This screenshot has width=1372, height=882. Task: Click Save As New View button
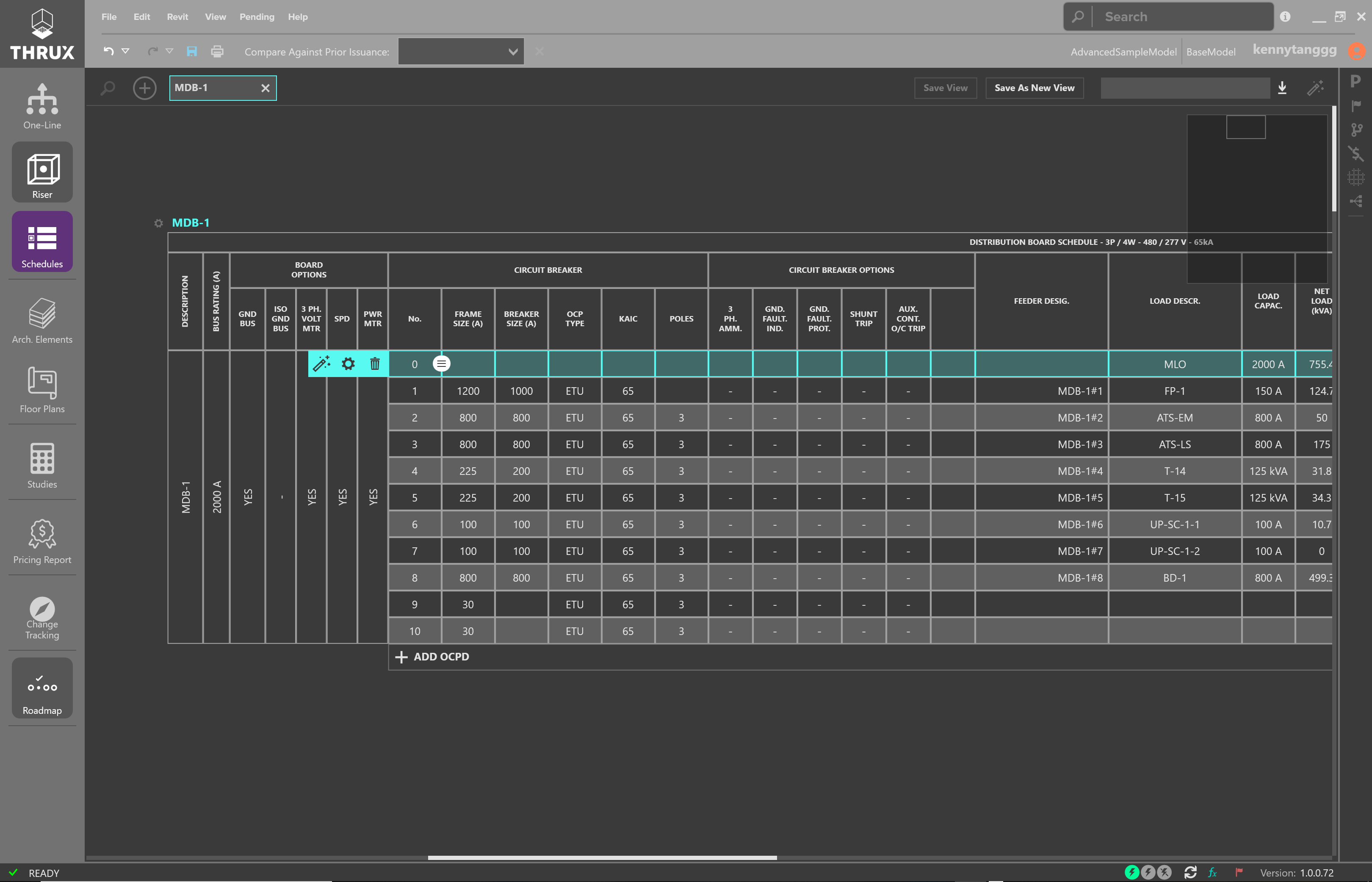click(x=1035, y=88)
